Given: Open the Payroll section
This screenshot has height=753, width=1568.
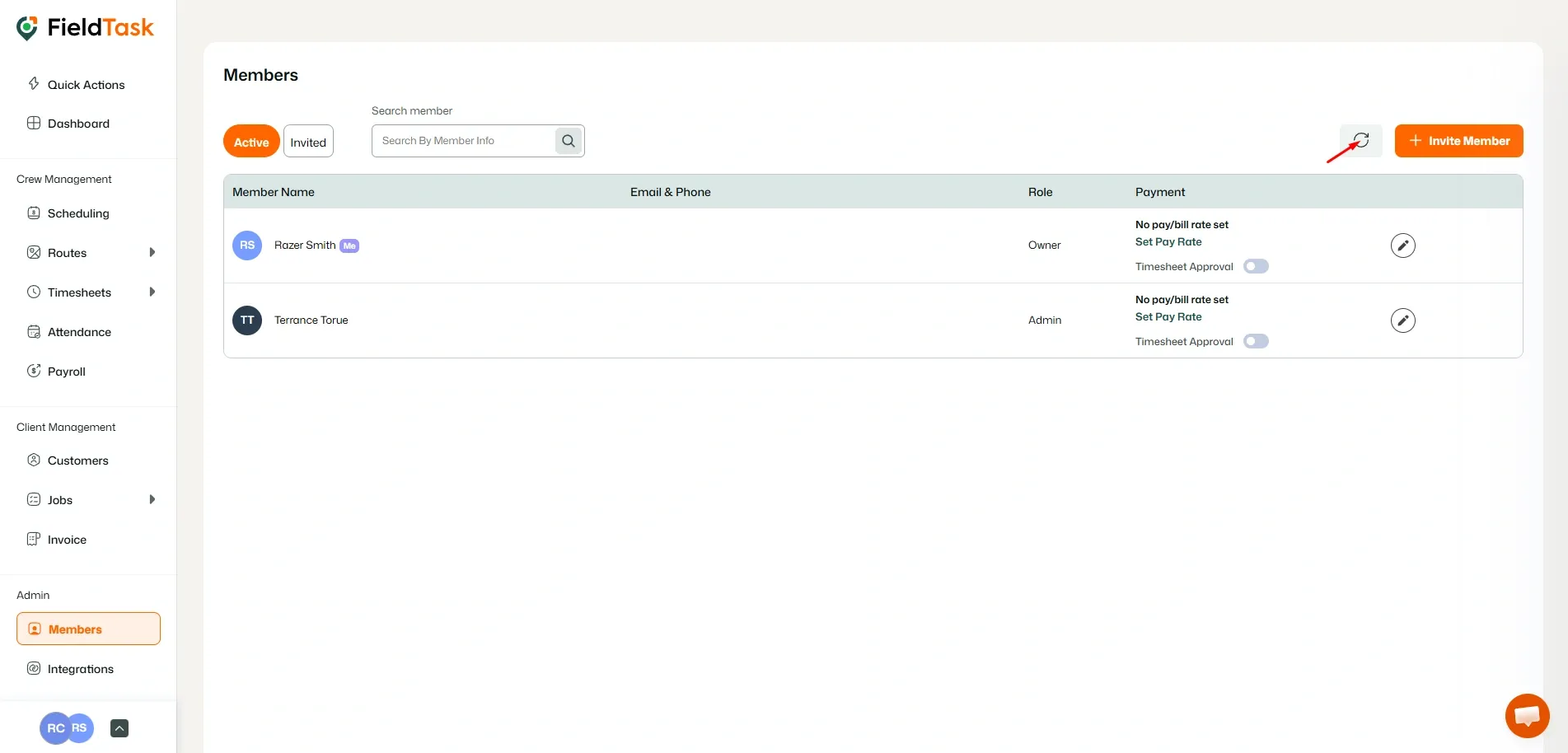Looking at the screenshot, I should click(x=66, y=371).
